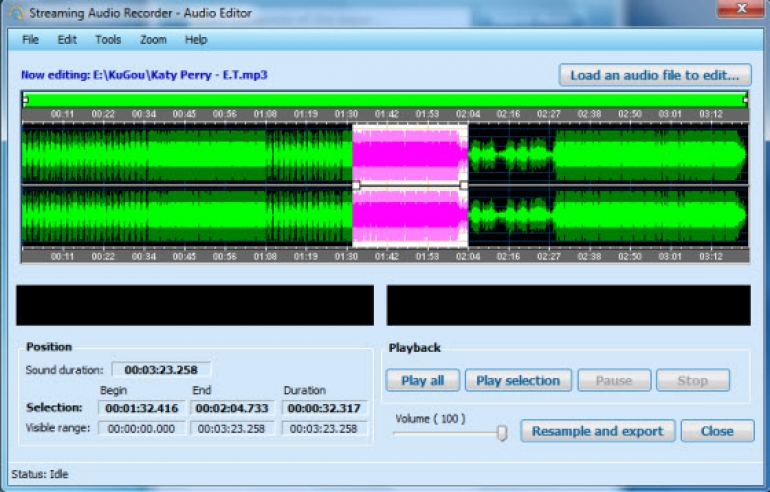This screenshot has height=492, width=770.
Task: Click the Volume slider handle
Action: [502, 433]
